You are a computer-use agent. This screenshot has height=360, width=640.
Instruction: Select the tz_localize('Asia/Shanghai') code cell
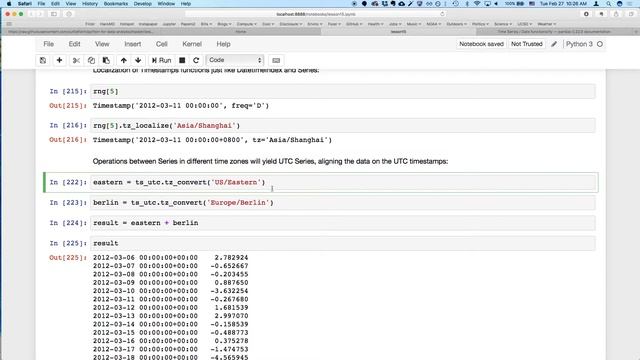342,126
